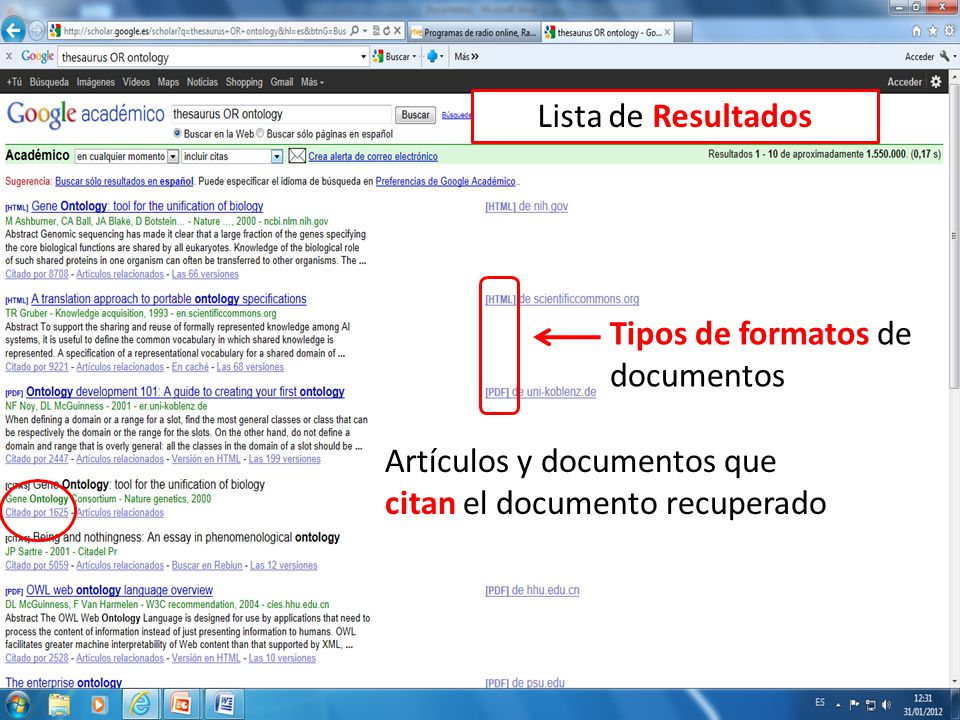960x720 pixels.
Task: Expand the 'Más »' toolbar overflow
Action: (467, 56)
